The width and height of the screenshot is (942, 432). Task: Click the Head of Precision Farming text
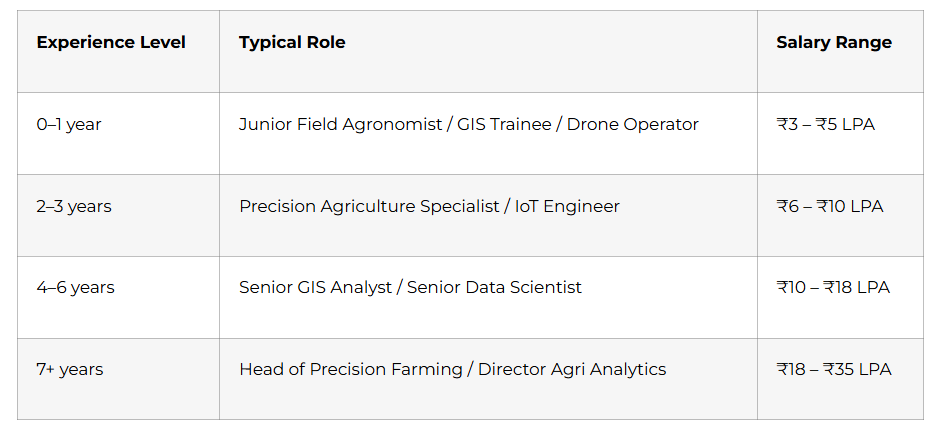[x=347, y=369]
